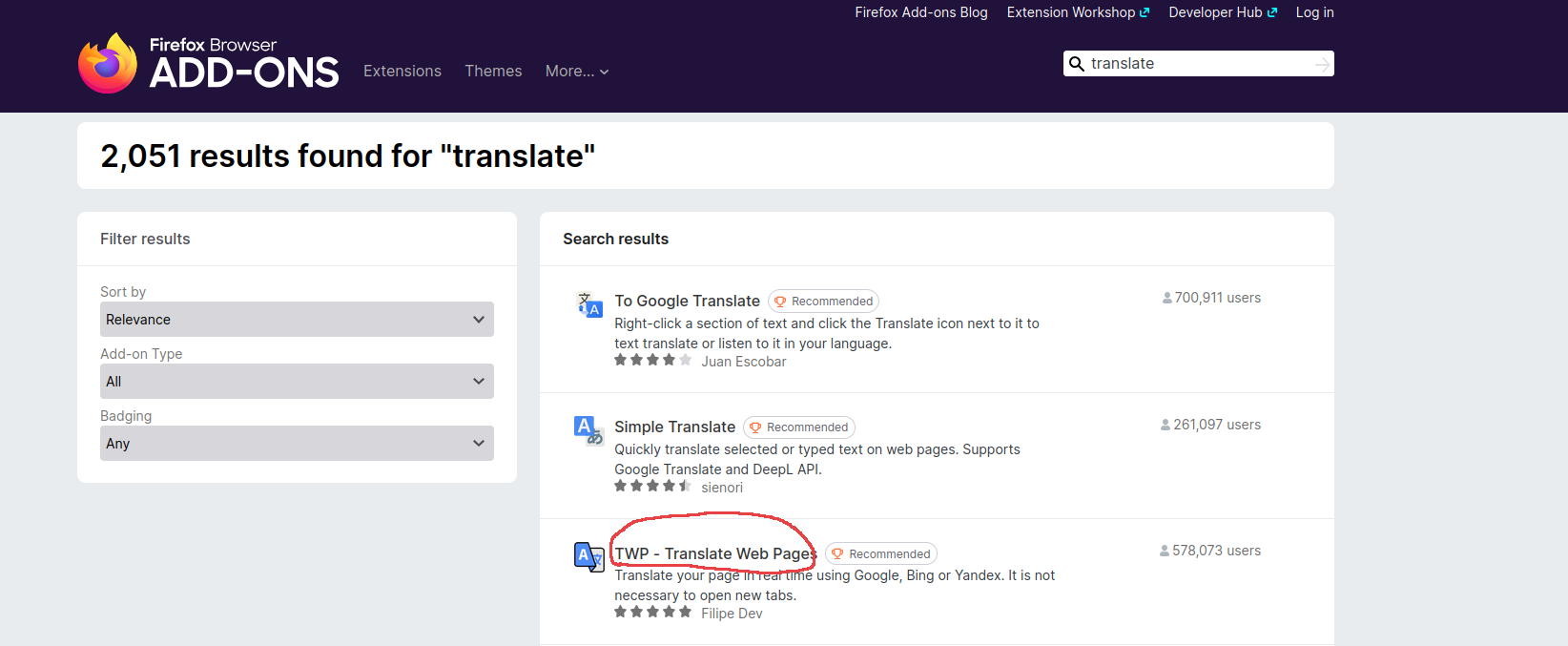
Task: Open the Badging dropdown set to Any
Action: [x=297, y=444]
